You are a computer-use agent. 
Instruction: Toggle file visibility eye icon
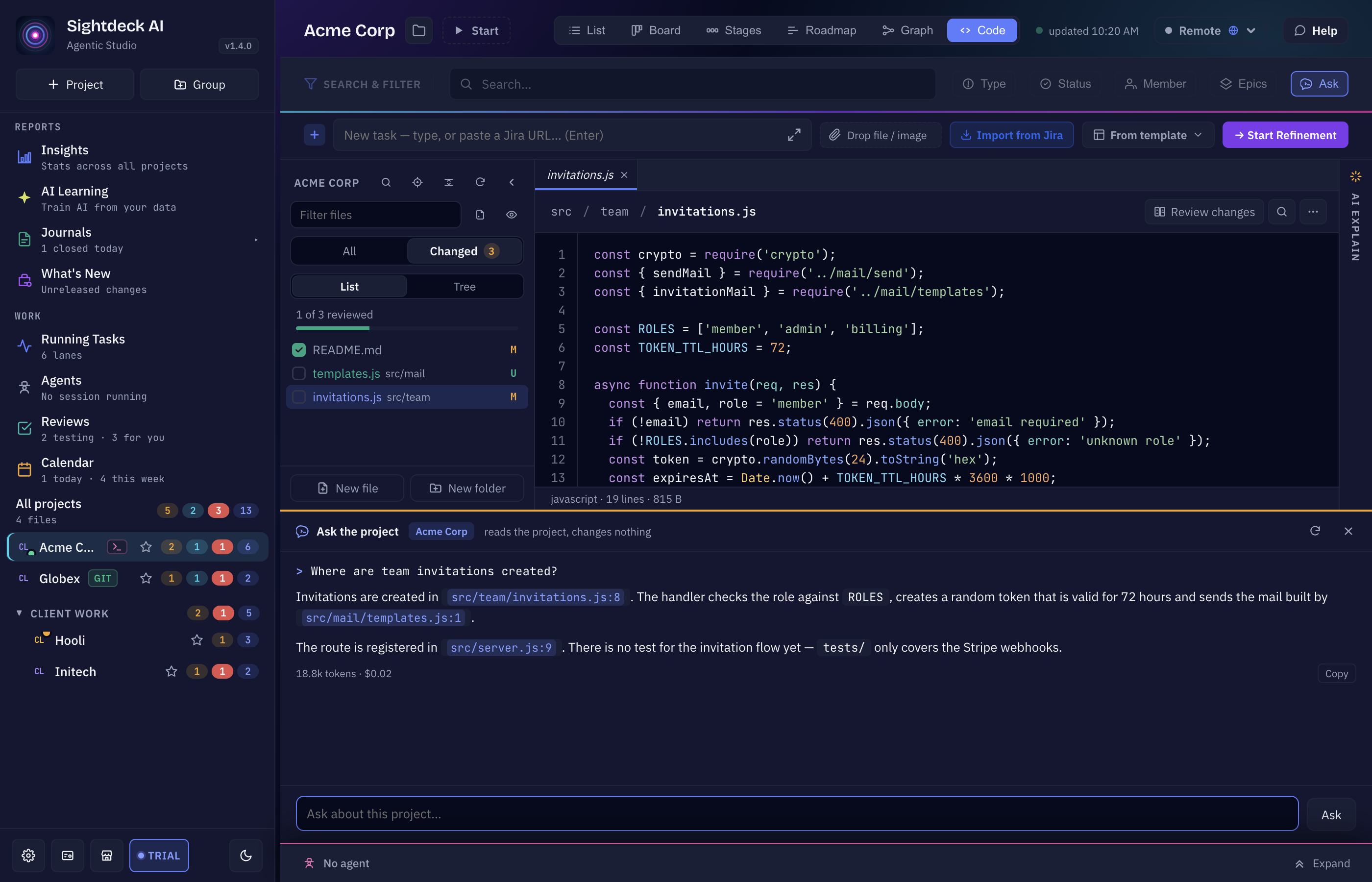pos(512,215)
